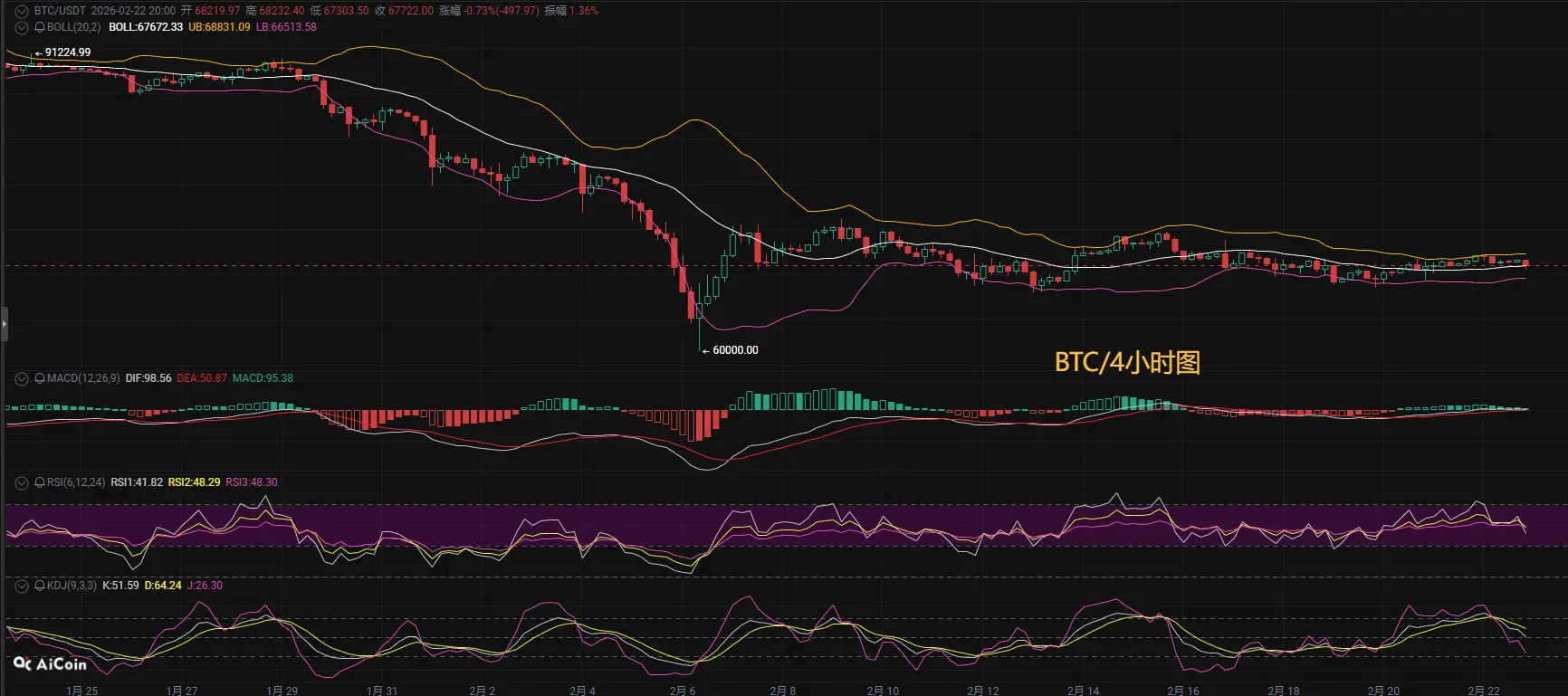Open the MACD(12,26,9) indicator settings label
Image resolution: width=1568 pixels, height=696 pixels.
click(83, 378)
